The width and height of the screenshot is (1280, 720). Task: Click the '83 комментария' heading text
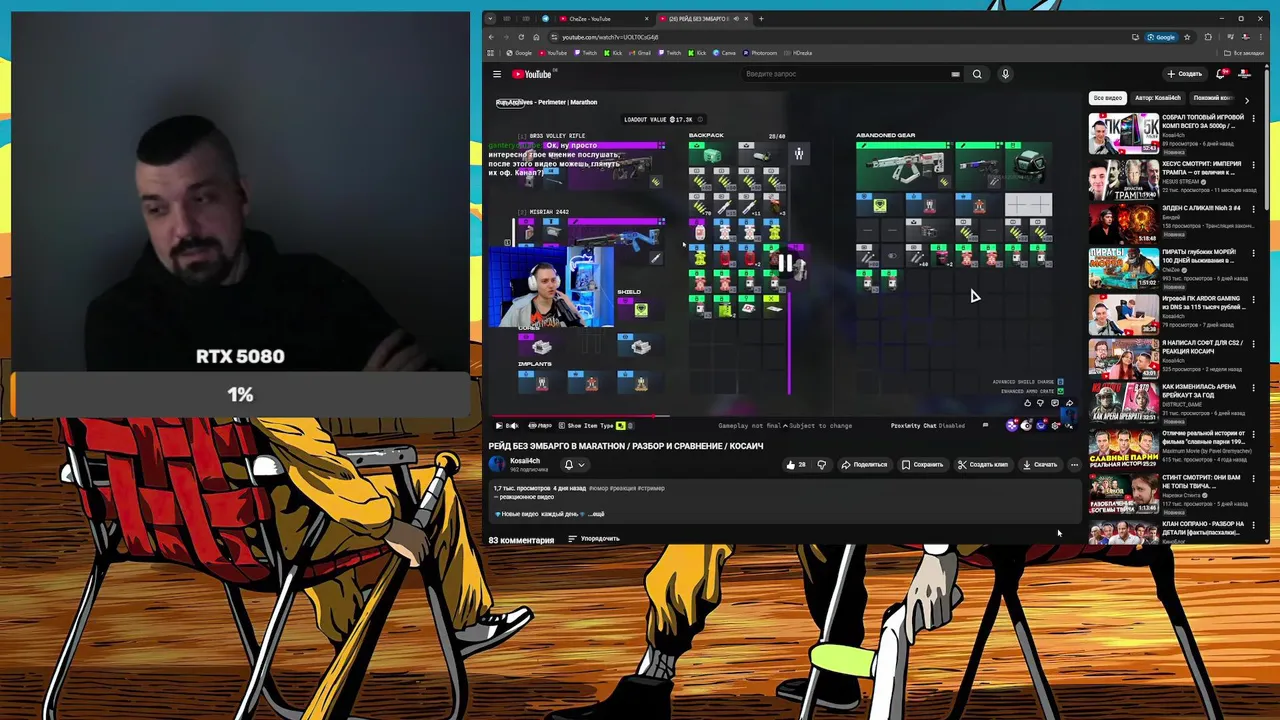(521, 540)
